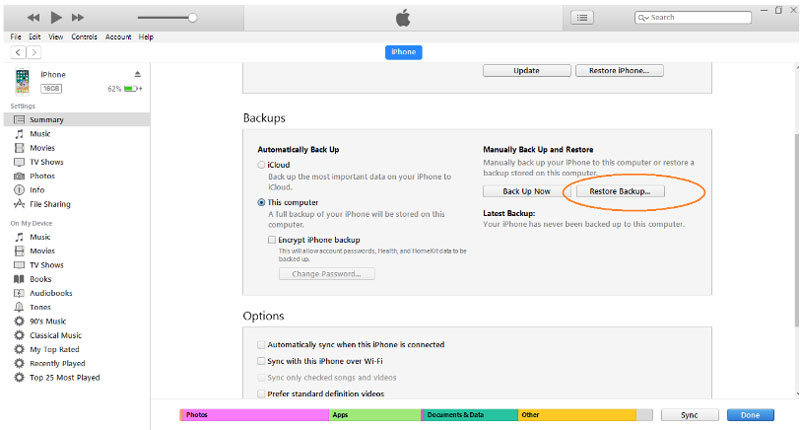Viewport: 800px width, 430px height.
Task: Click the Sync button
Action: click(689, 415)
